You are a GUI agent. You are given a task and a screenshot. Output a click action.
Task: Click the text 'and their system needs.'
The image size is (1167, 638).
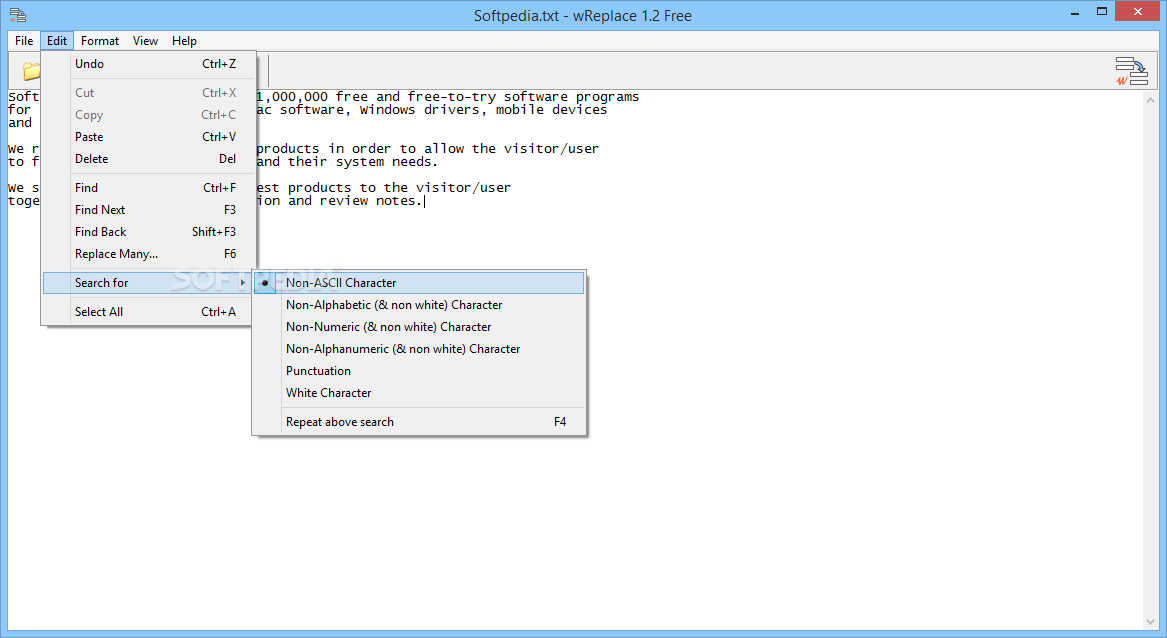pos(348,162)
